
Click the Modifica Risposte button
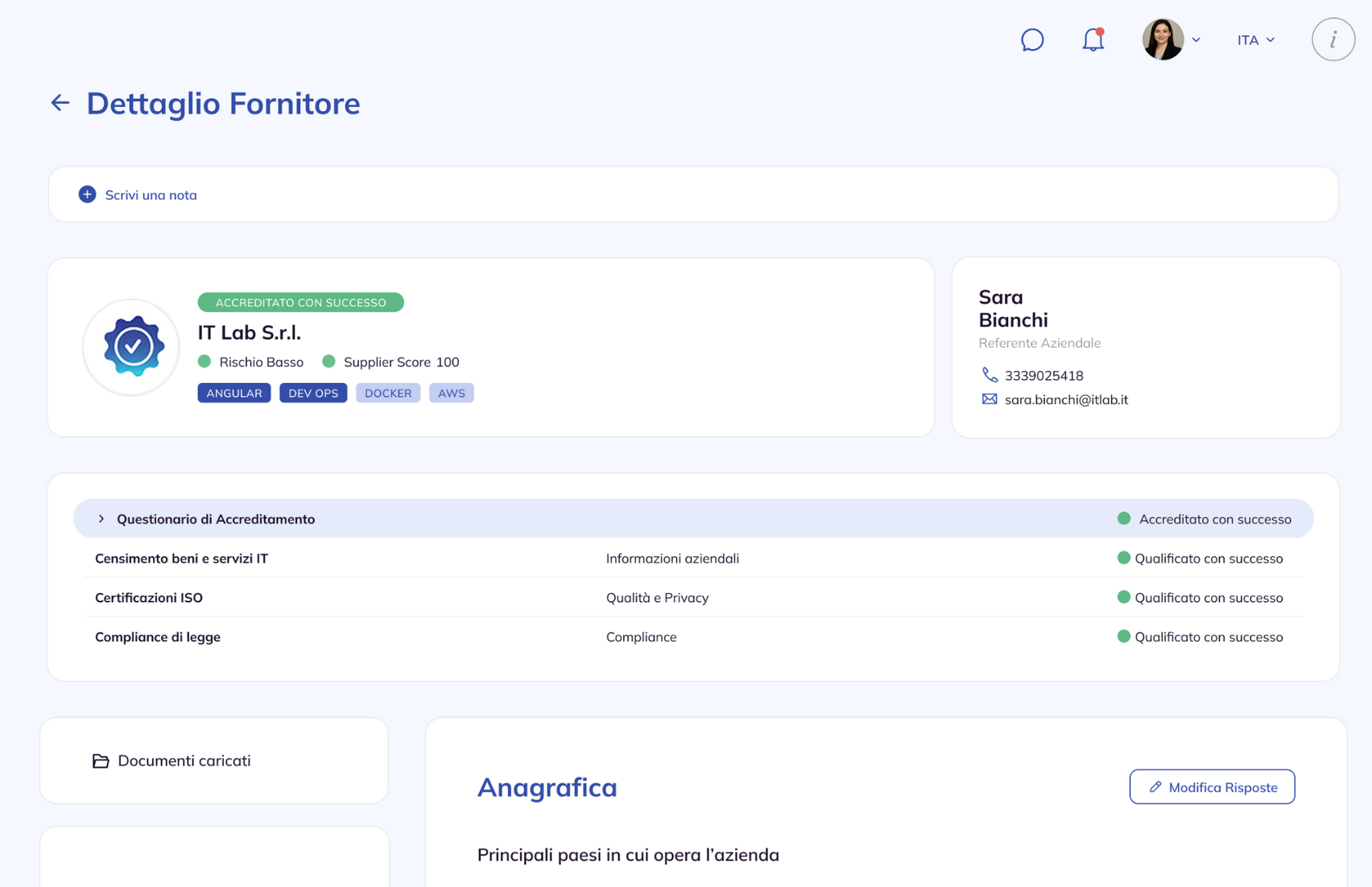pyautogui.click(x=1212, y=787)
